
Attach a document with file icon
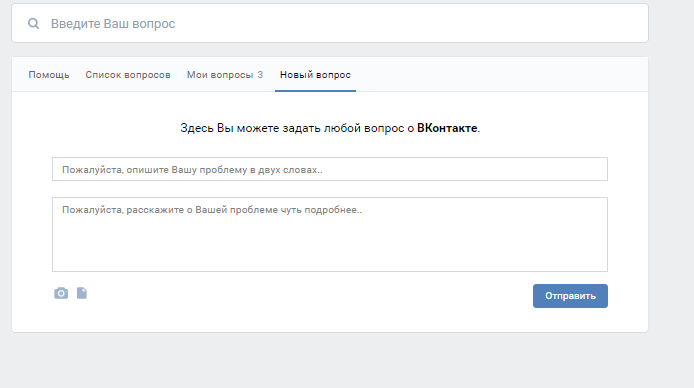(x=82, y=293)
